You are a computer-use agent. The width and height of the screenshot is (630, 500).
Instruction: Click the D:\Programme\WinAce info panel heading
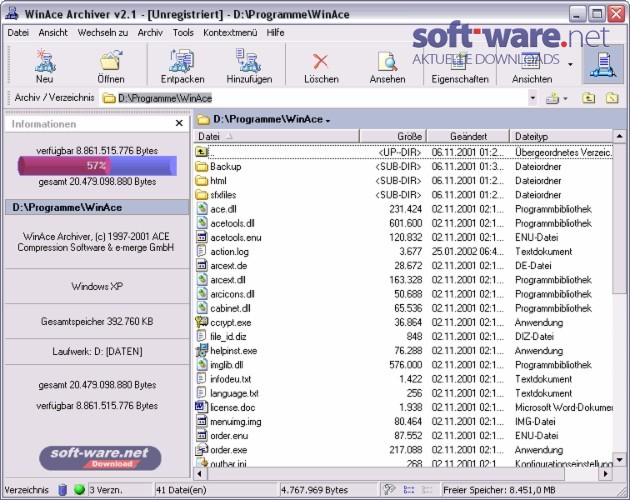click(x=96, y=207)
